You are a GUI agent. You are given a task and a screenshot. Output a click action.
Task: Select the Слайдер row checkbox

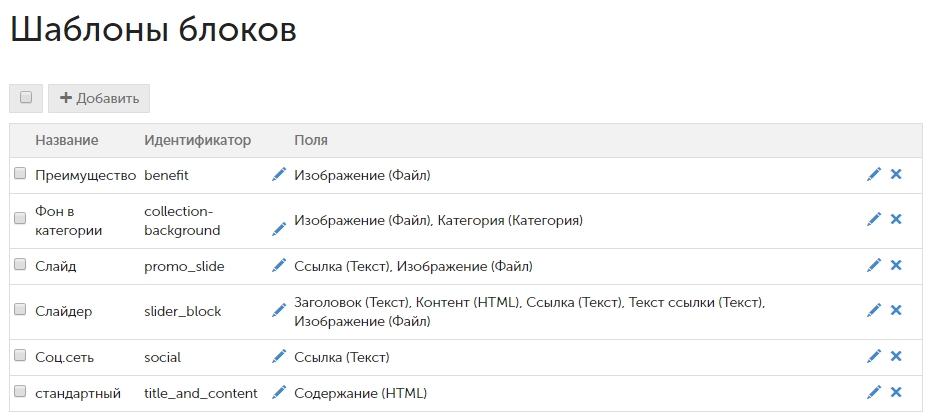click(x=20, y=310)
